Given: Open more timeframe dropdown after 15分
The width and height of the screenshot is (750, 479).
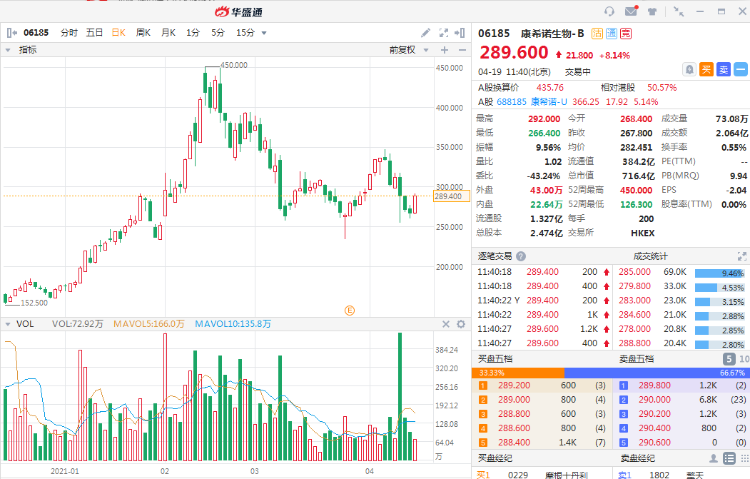Looking at the screenshot, I should [264, 33].
